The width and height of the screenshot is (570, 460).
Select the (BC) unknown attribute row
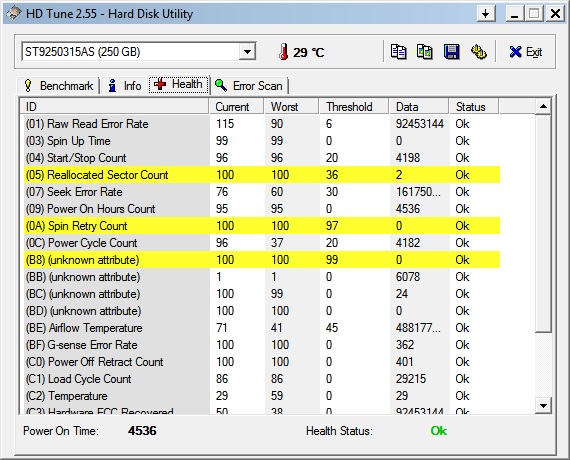(x=262, y=294)
